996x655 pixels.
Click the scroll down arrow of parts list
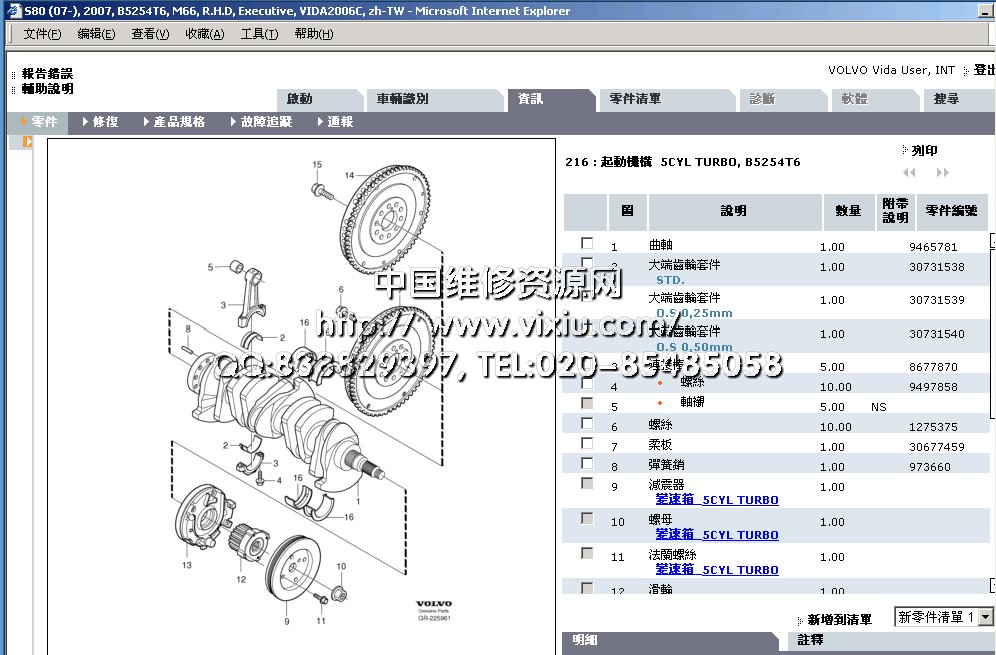click(992, 585)
